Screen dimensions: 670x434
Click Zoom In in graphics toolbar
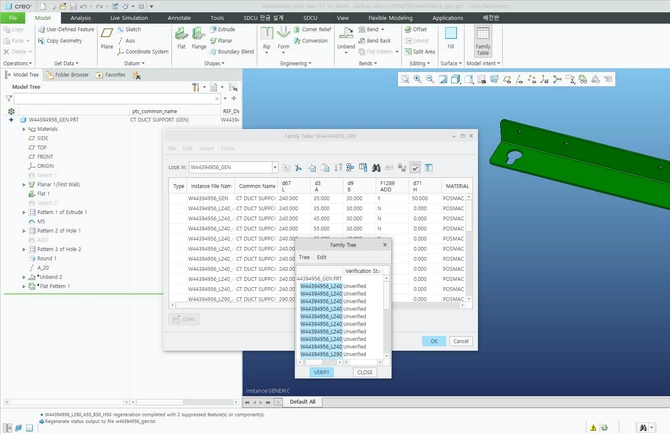[417, 79]
